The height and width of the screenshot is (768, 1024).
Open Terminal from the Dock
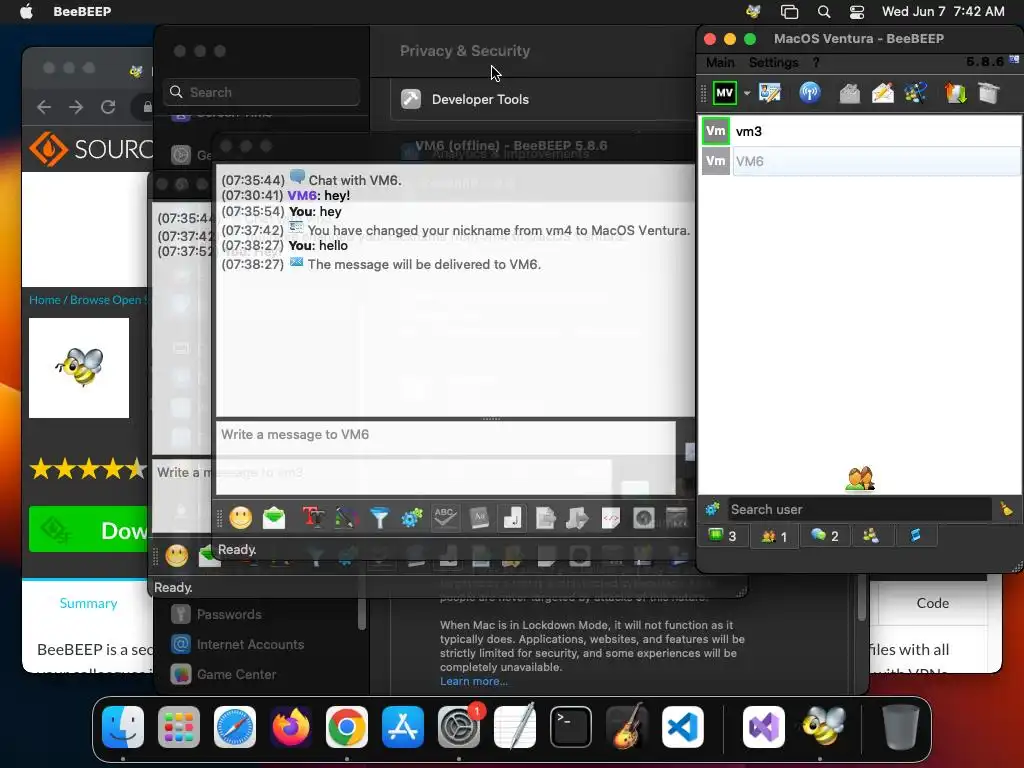point(571,727)
